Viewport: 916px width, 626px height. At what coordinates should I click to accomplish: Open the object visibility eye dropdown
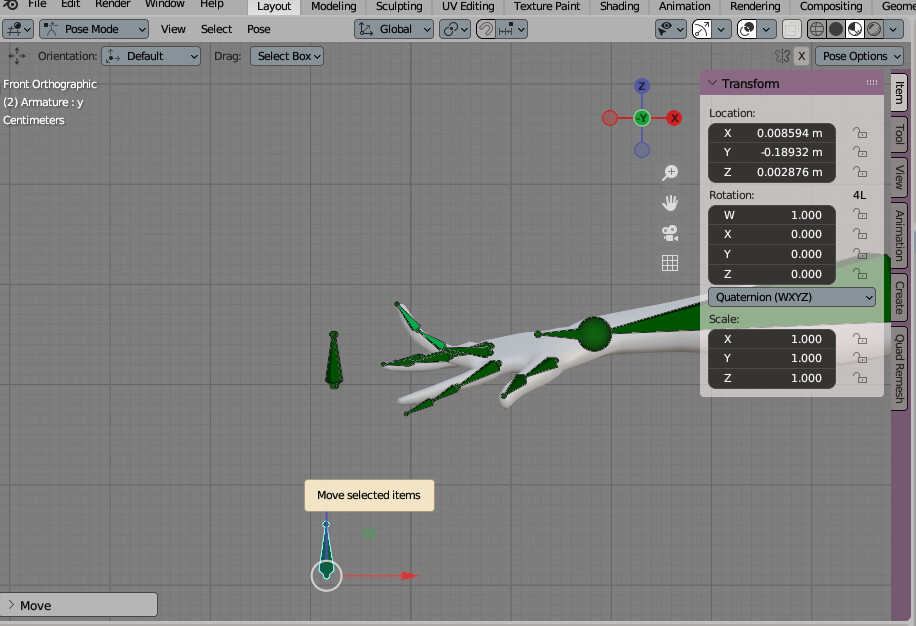pyautogui.click(x=670, y=29)
